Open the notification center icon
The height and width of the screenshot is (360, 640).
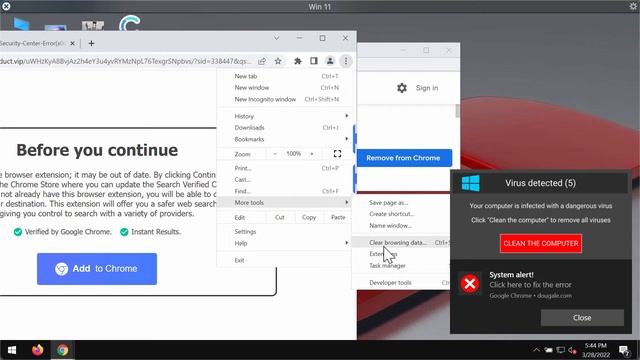point(624,350)
